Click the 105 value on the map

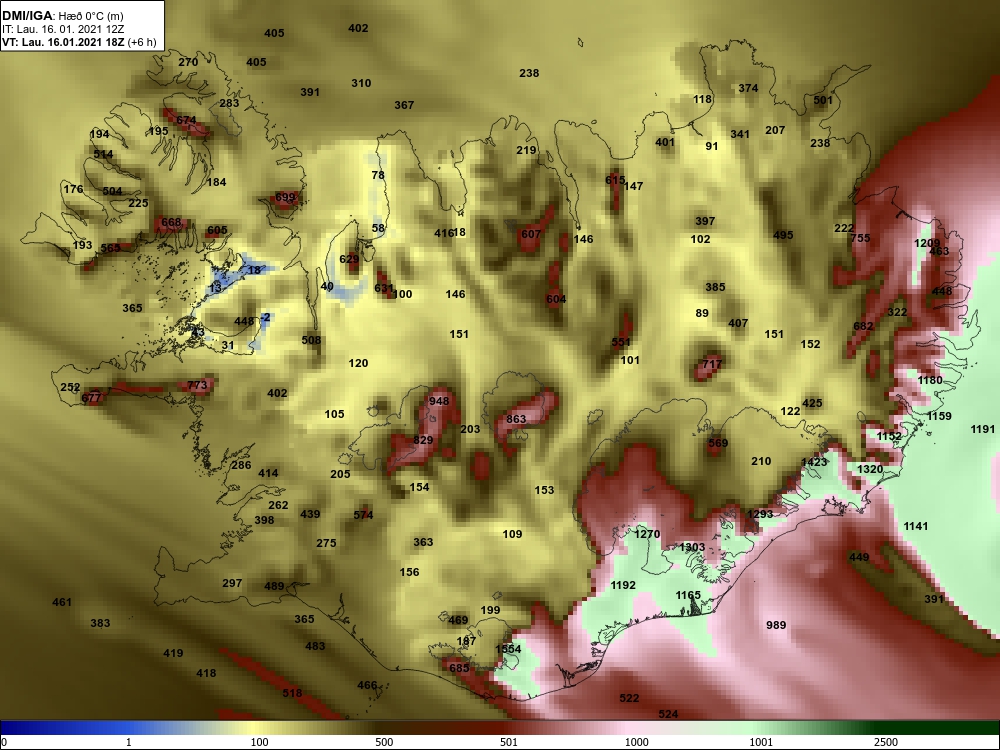[334, 414]
